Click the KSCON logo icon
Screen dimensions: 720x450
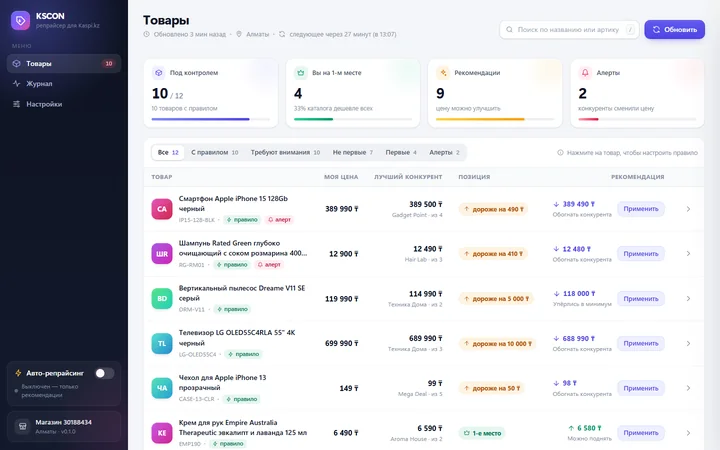click(21, 21)
